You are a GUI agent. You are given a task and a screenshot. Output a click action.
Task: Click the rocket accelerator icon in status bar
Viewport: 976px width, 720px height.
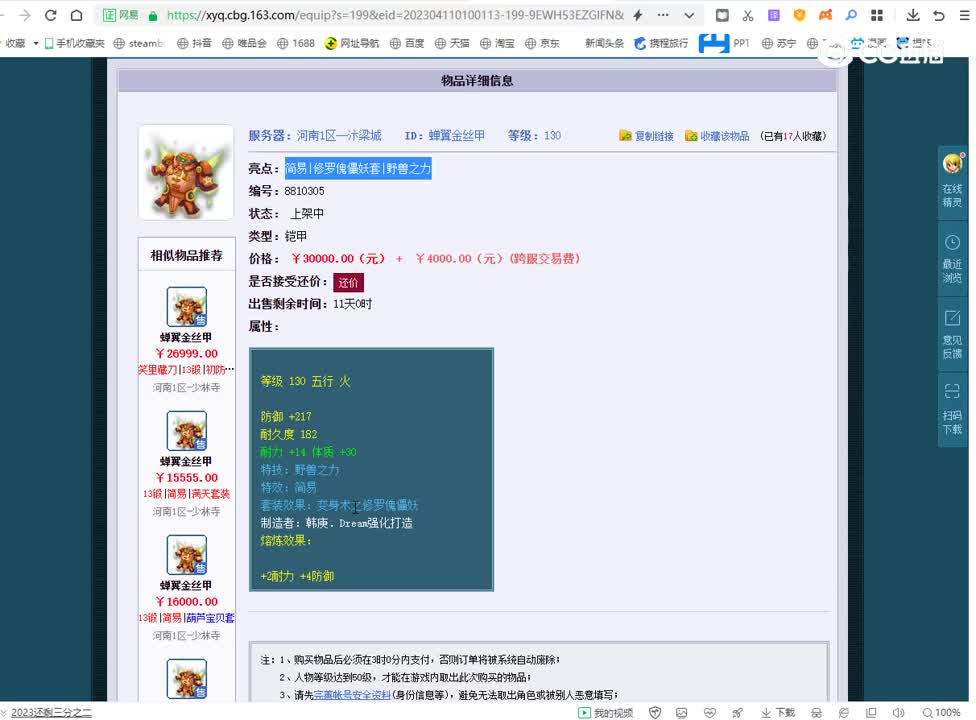(x=737, y=713)
